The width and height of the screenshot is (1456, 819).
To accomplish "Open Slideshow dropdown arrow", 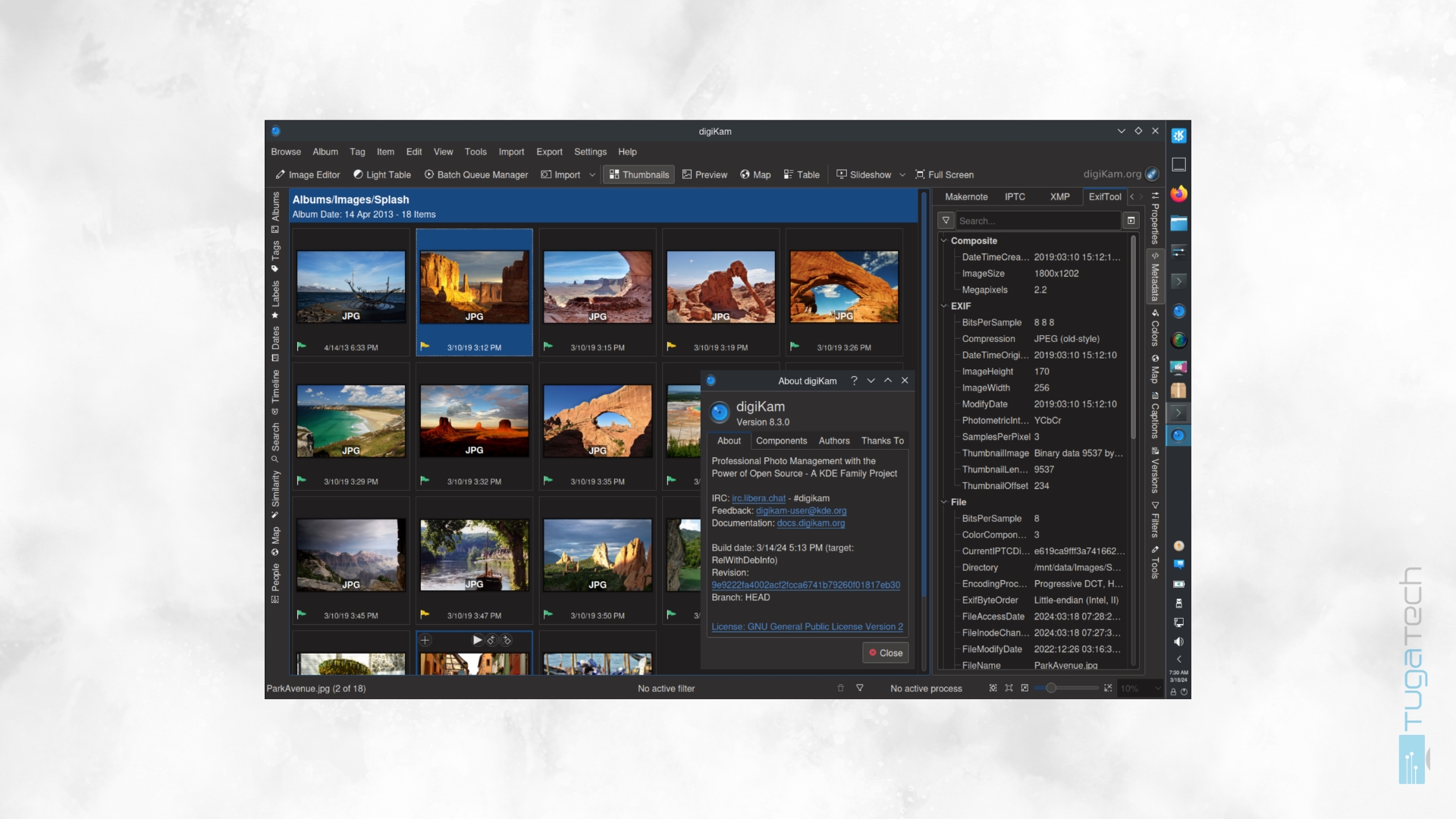I will [x=902, y=175].
